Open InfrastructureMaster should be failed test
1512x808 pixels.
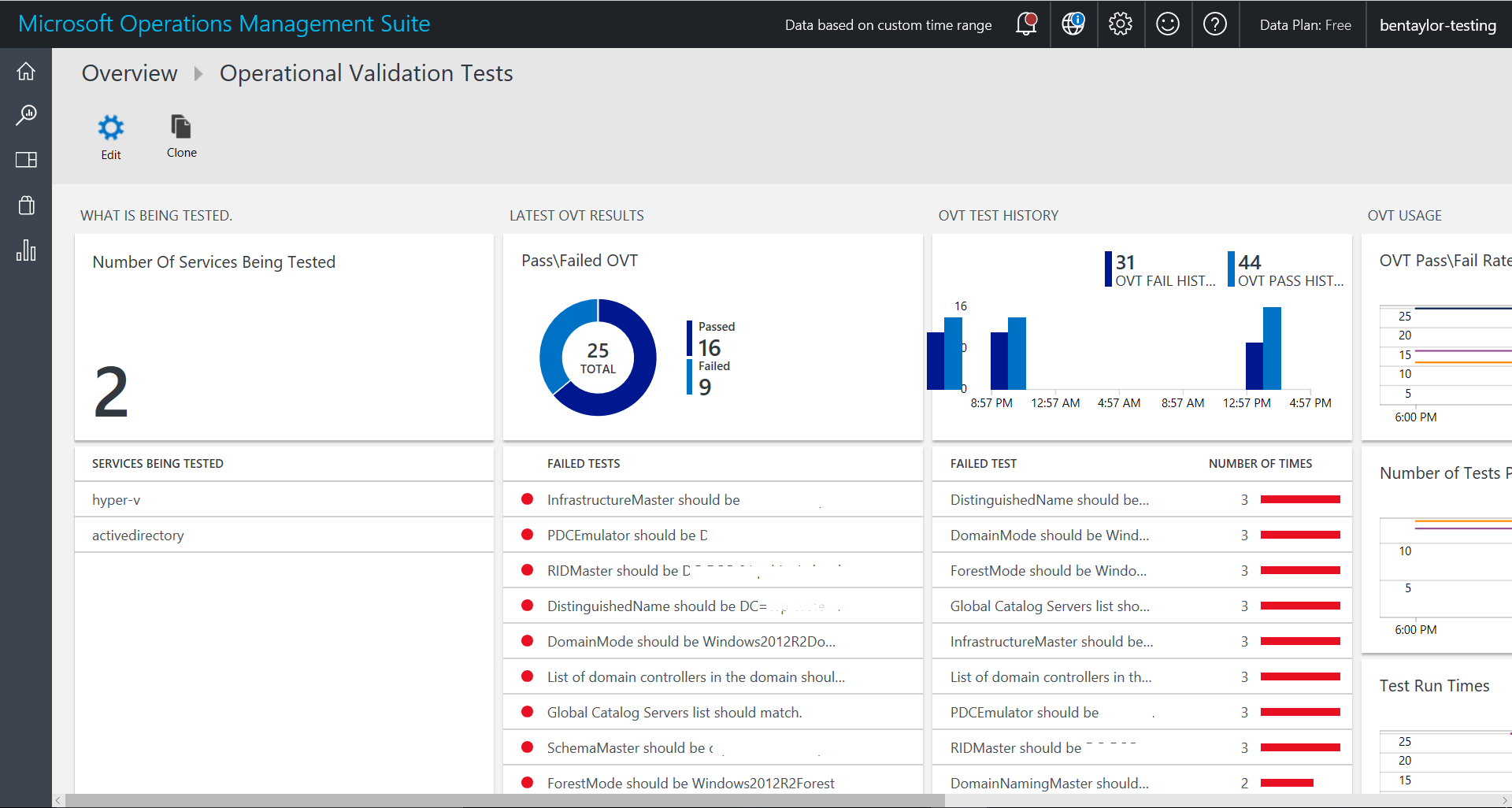(x=713, y=499)
